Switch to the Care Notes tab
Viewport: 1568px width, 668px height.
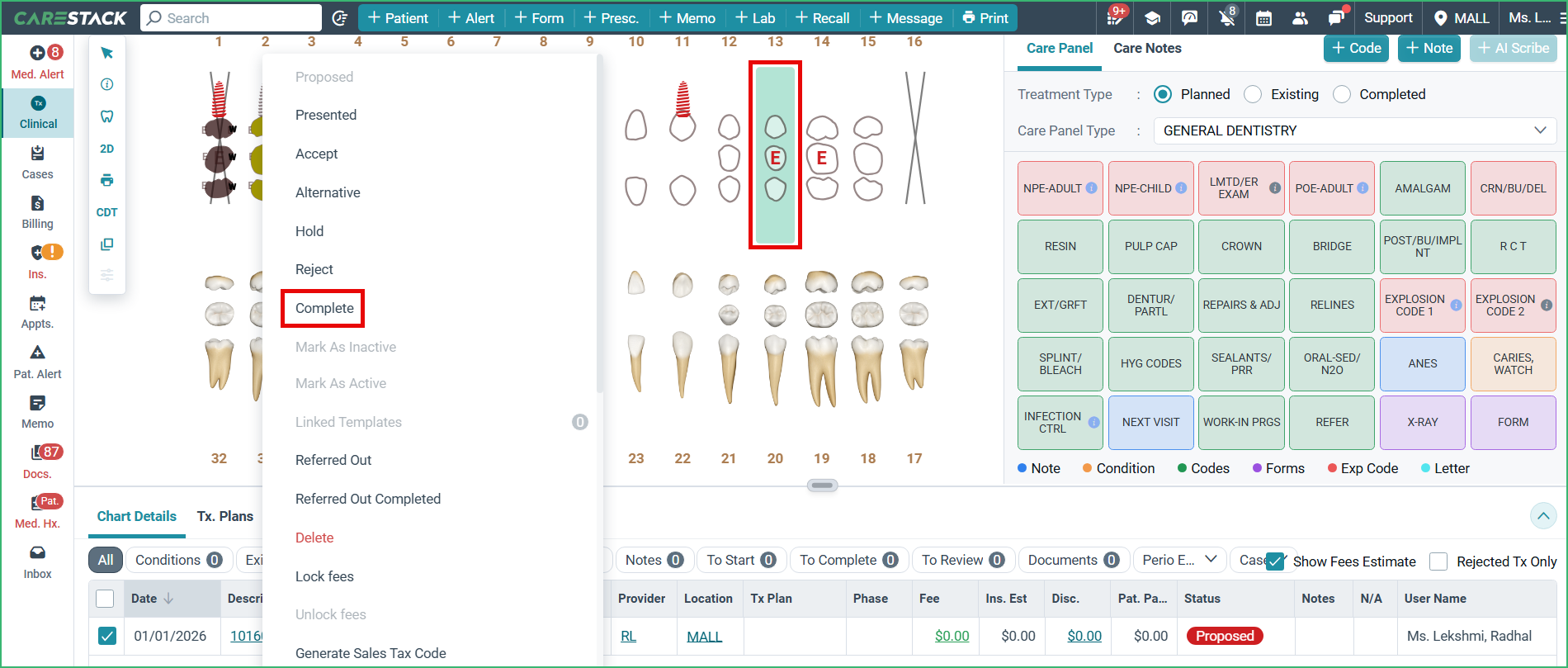1147,48
